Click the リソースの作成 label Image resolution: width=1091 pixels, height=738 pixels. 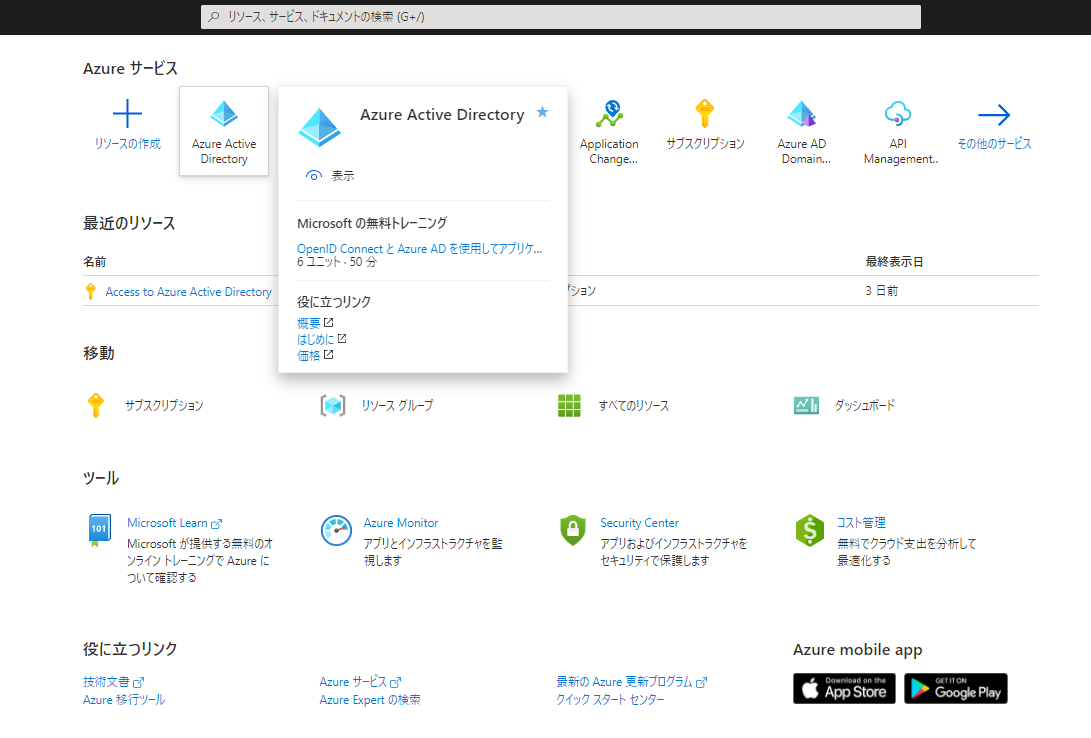pyautogui.click(x=127, y=144)
